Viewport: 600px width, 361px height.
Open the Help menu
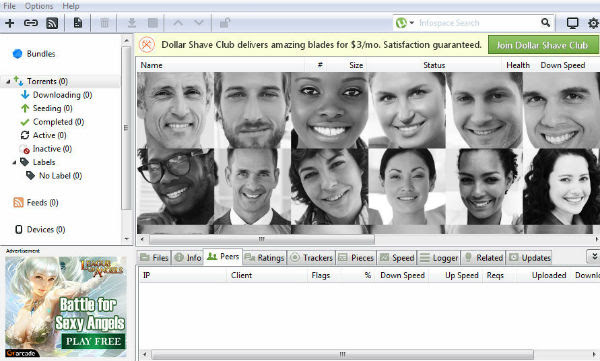tap(70, 6)
